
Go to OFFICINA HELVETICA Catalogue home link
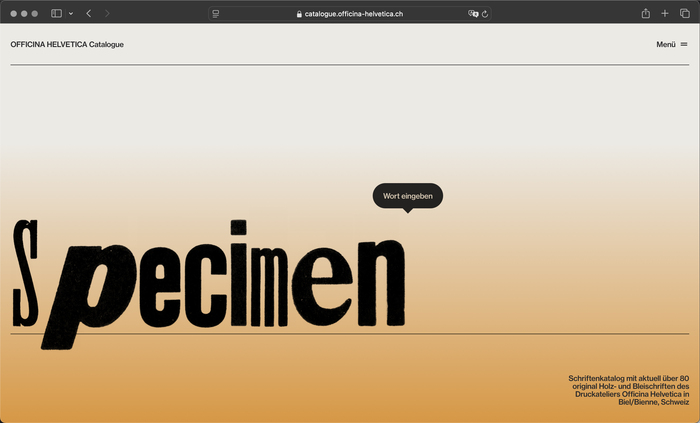67,44
